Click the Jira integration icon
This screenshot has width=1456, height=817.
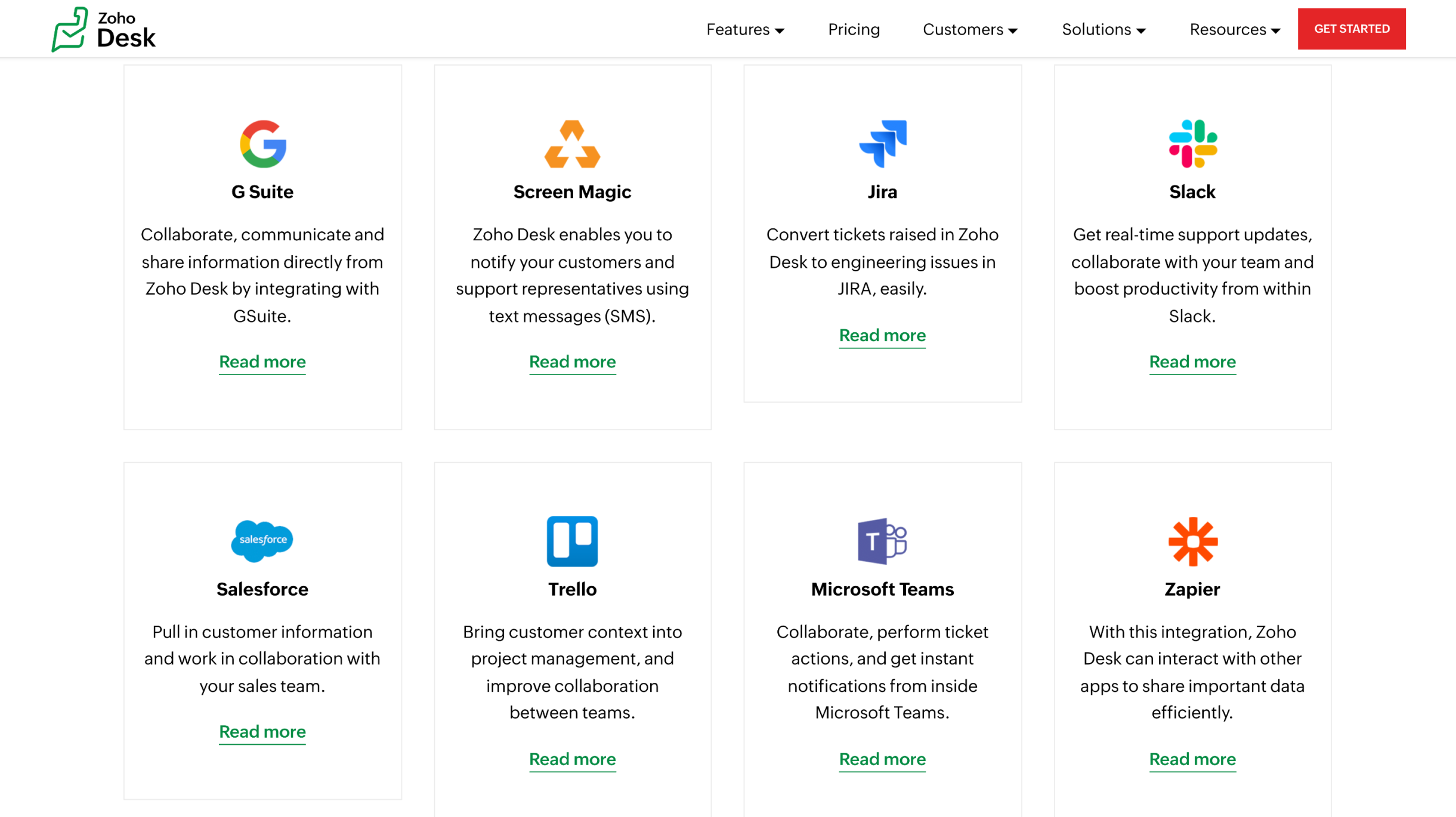click(x=882, y=143)
